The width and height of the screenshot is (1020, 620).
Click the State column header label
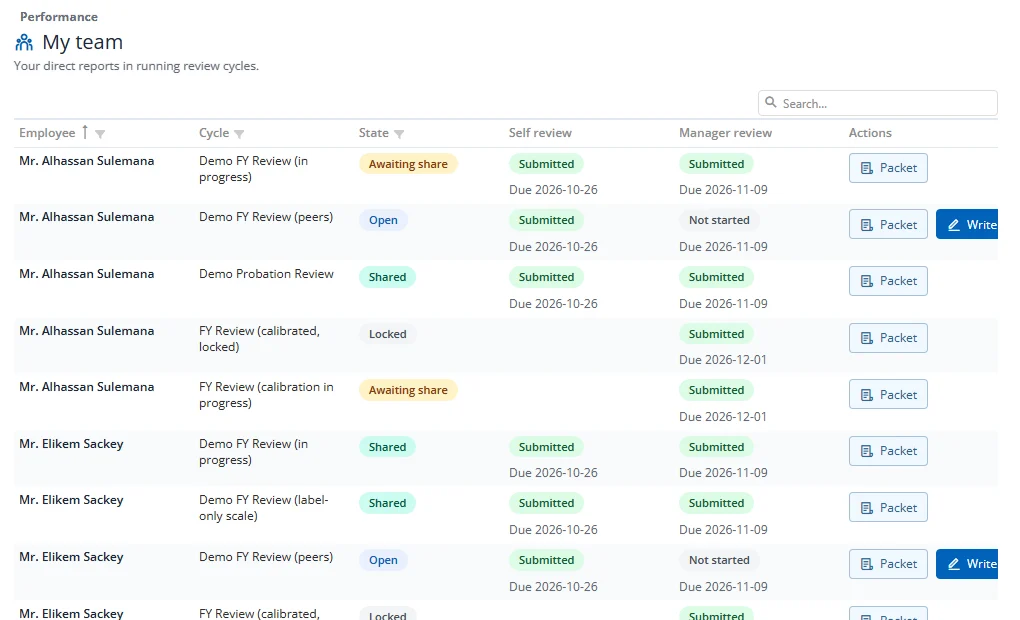373,133
